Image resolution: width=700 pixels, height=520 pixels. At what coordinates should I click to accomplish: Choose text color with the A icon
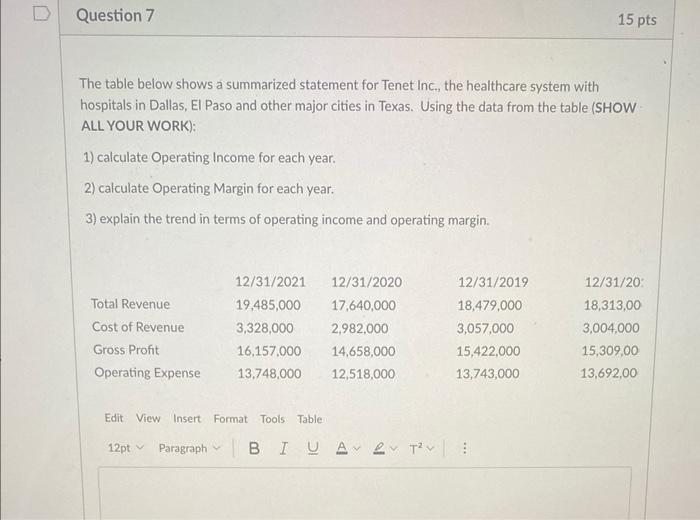(342, 447)
